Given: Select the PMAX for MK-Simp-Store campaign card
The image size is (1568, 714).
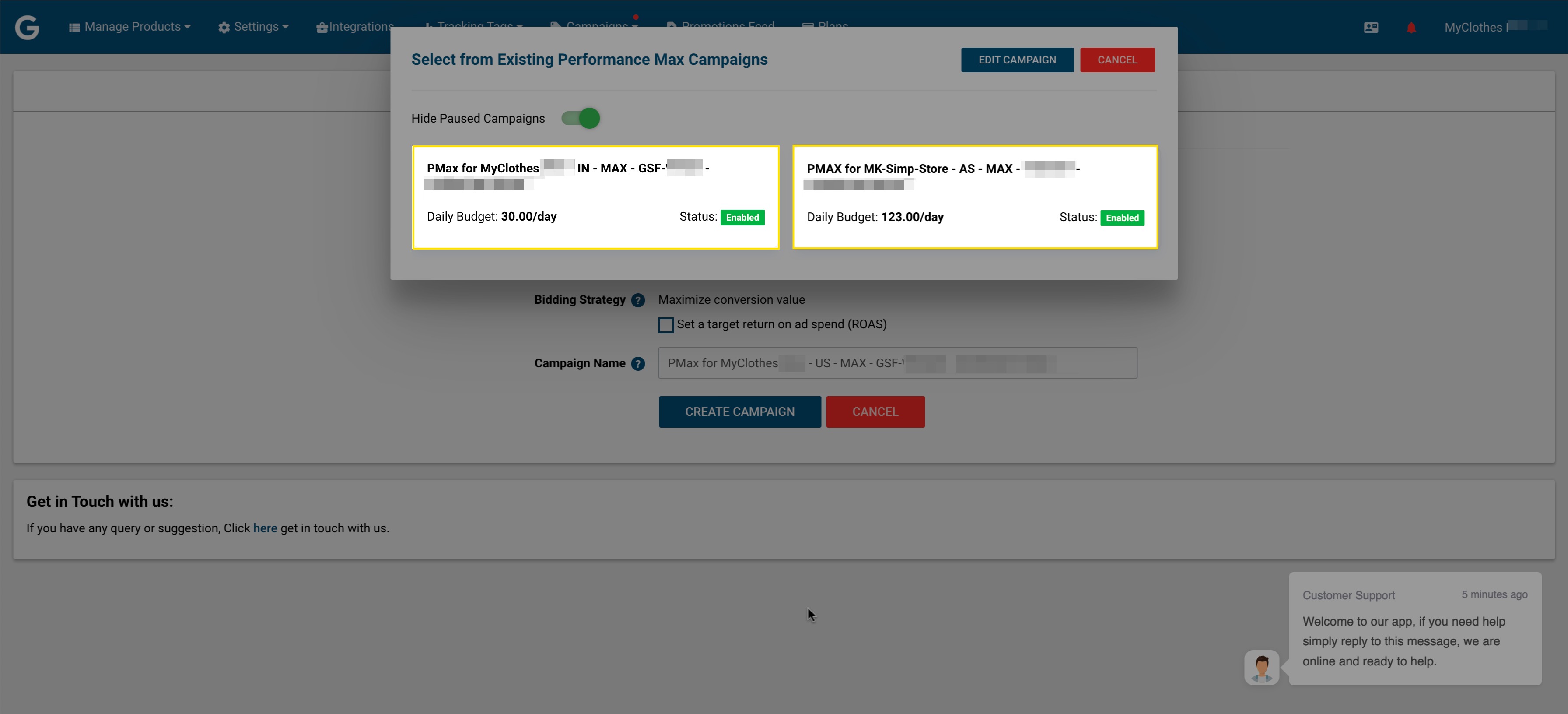Looking at the screenshot, I should point(975,197).
